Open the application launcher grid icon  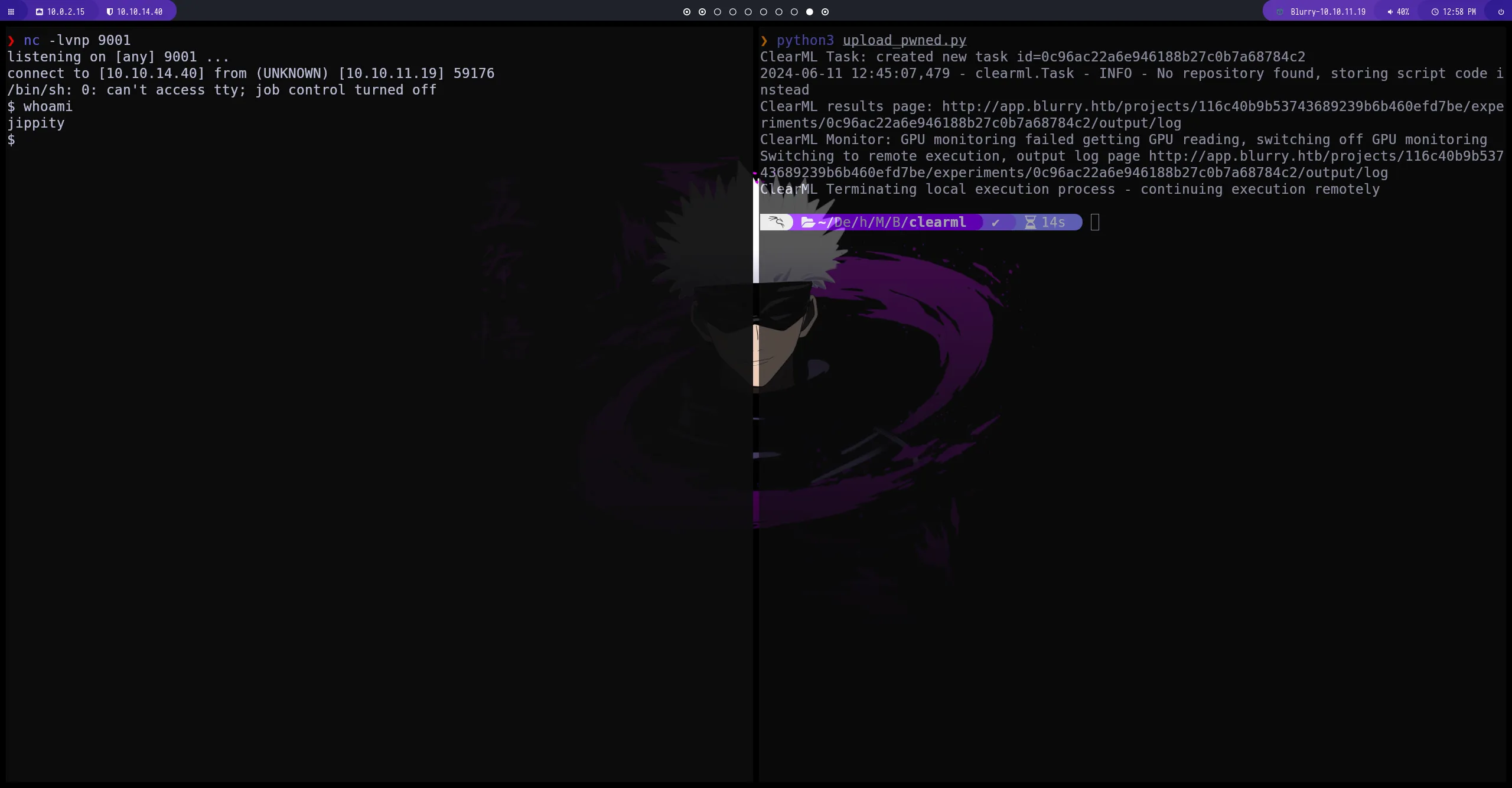(x=11, y=11)
